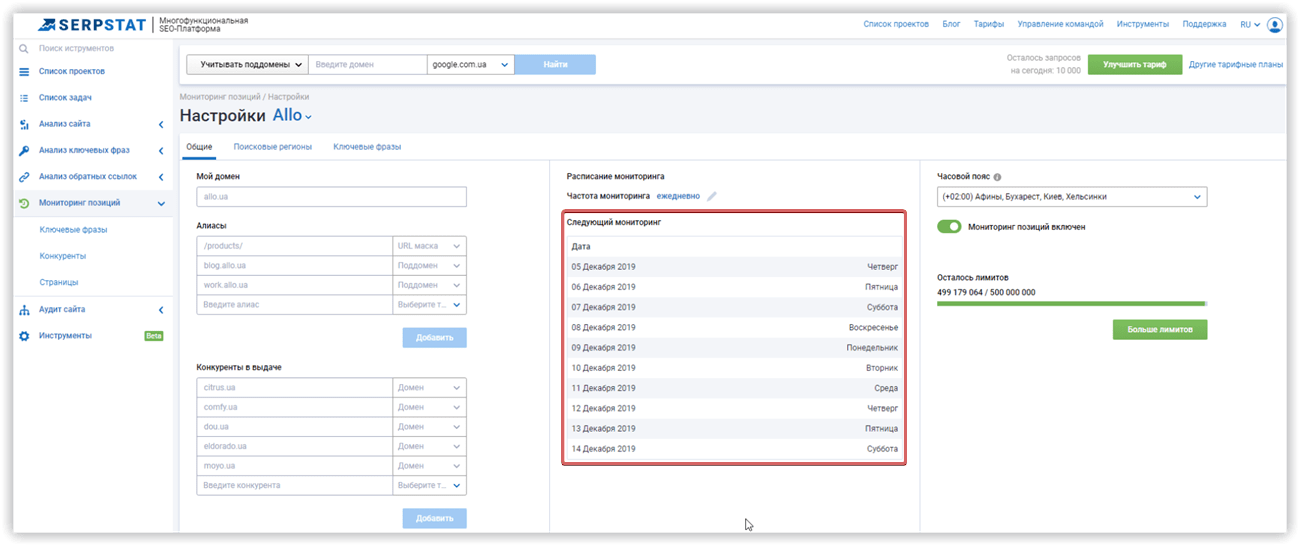Screen dimensions: 1300x546
Task: Click Добавить button under competitors
Action: pyautogui.click(x=435, y=518)
